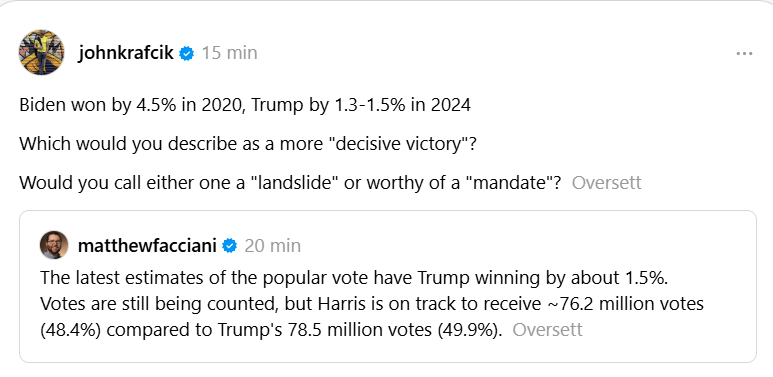Click the 20 min timestamp
The image size is (773, 377).
273,245
